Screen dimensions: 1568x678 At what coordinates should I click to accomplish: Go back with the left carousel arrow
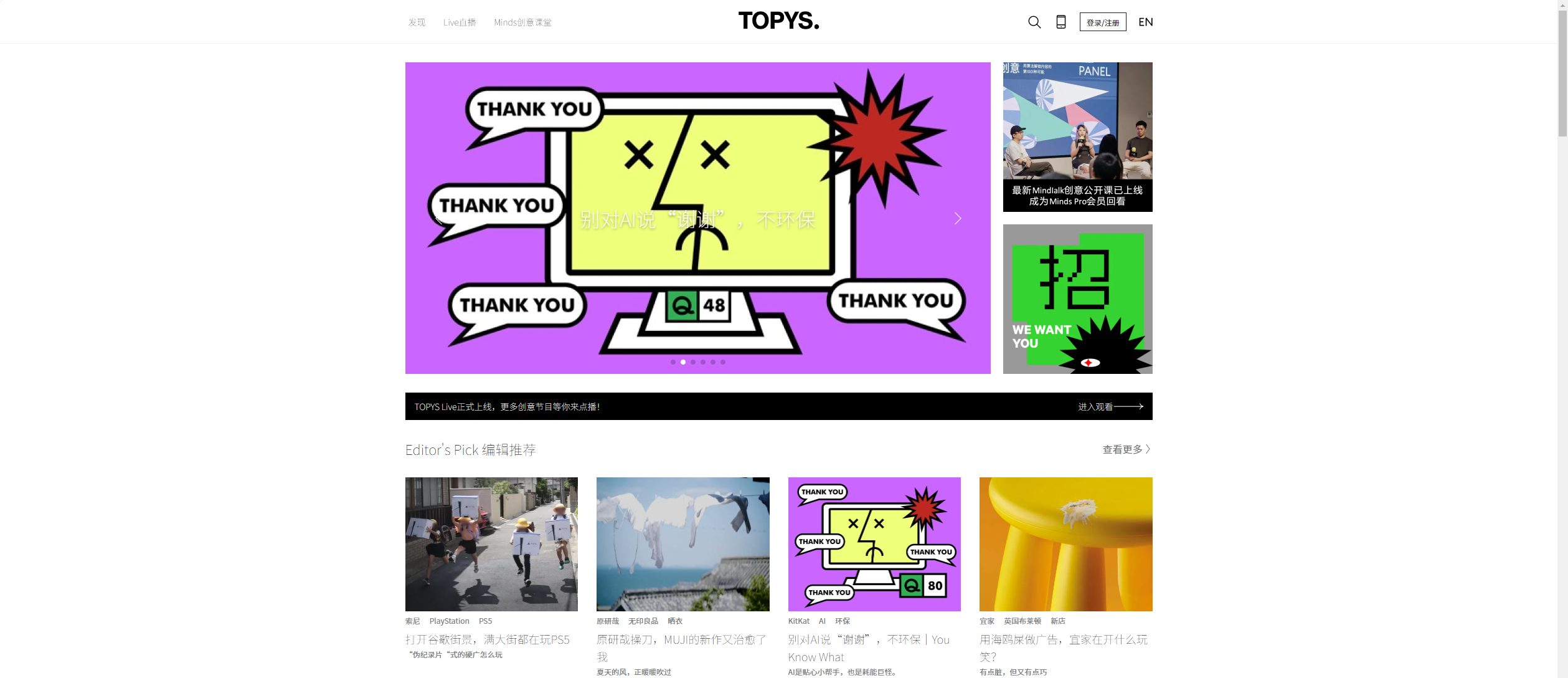click(438, 219)
